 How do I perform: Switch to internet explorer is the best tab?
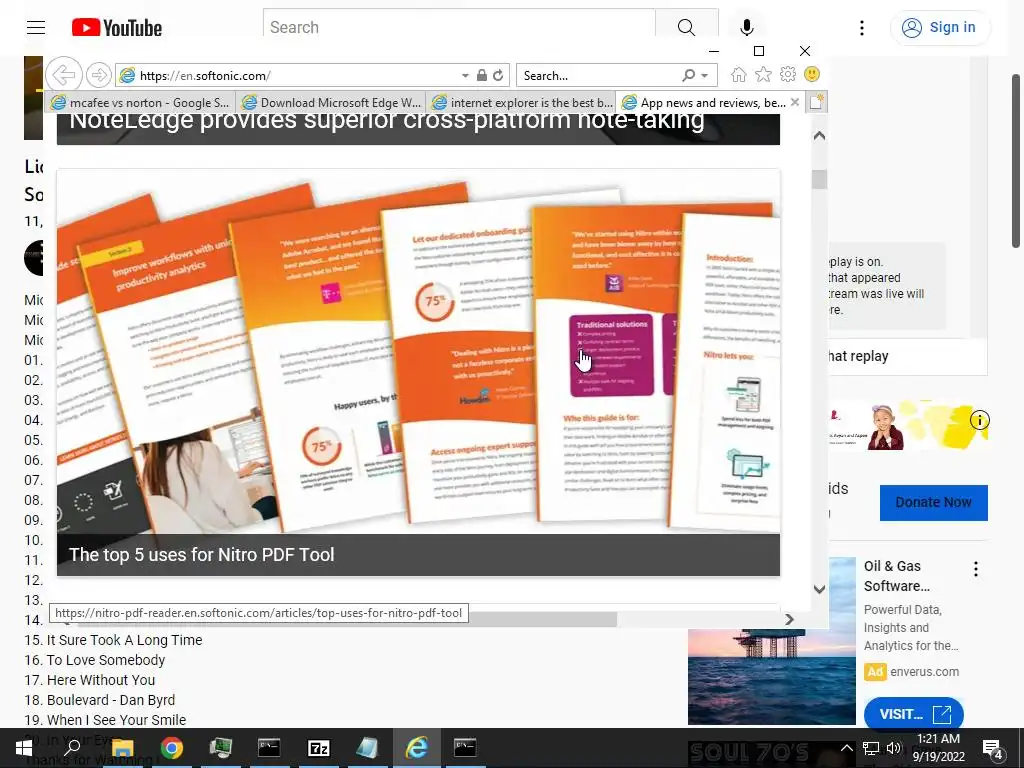click(521, 103)
